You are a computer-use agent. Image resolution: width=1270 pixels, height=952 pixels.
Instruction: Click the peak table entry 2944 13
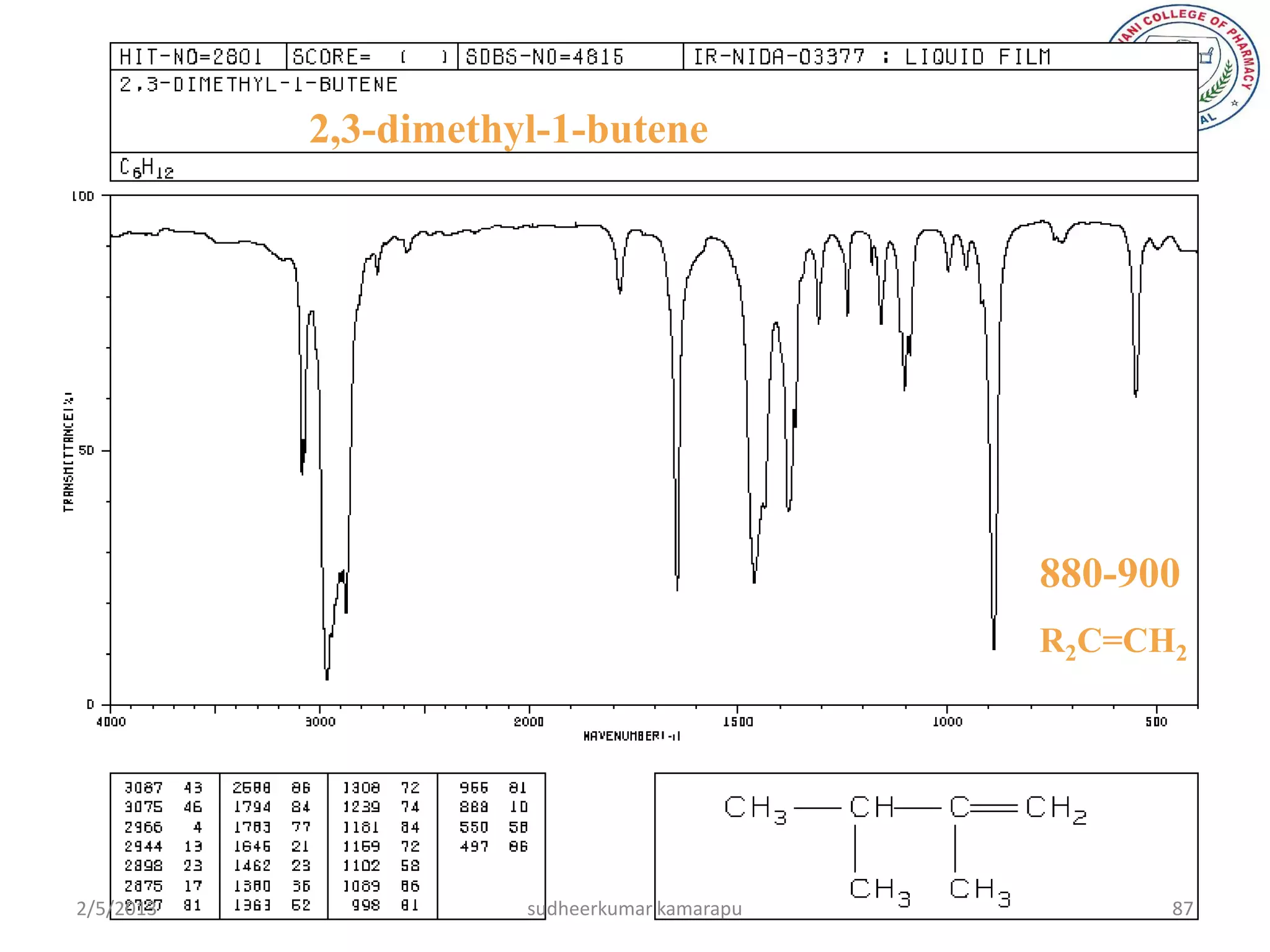[164, 847]
